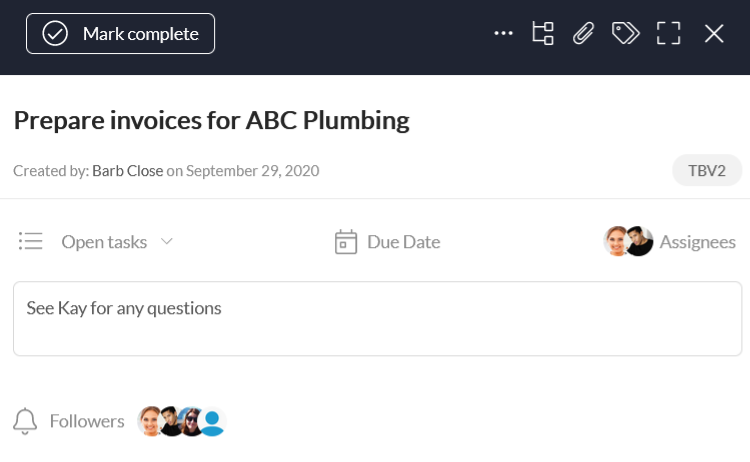750x462 pixels.
Task: Open the Open tasks dropdown
Action: coord(104,242)
